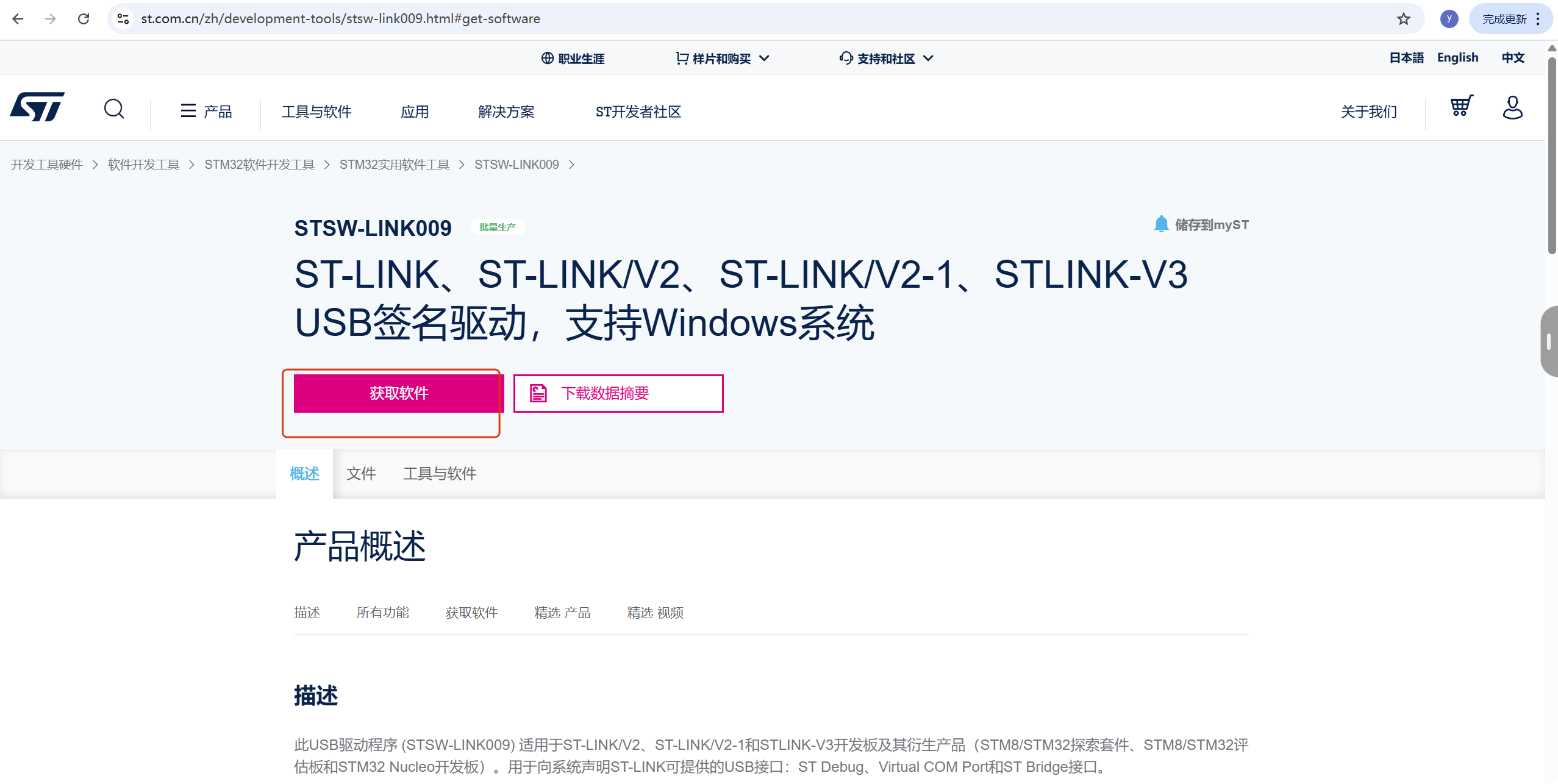This screenshot has width=1558, height=784.
Task: Open site information icon in address bar
Action: [123, 19]
